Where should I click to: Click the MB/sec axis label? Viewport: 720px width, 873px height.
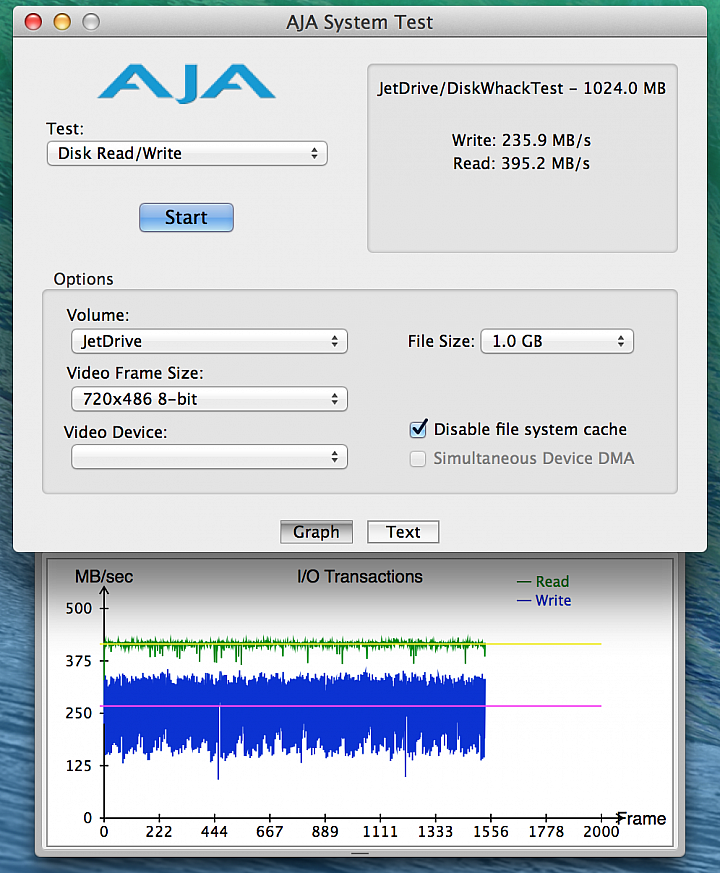pyautogui.click(x=104, y=577)
